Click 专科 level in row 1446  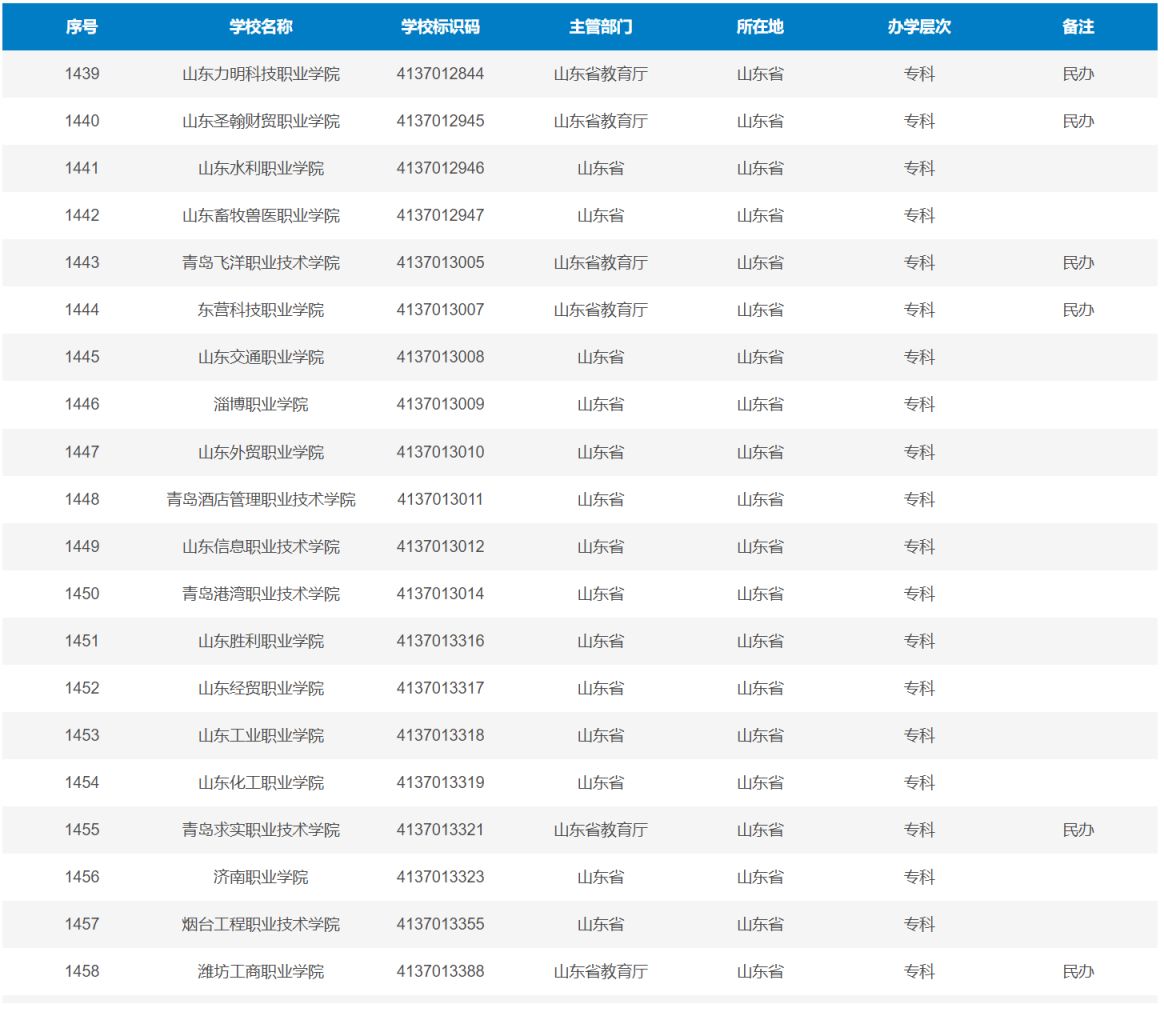919,405
